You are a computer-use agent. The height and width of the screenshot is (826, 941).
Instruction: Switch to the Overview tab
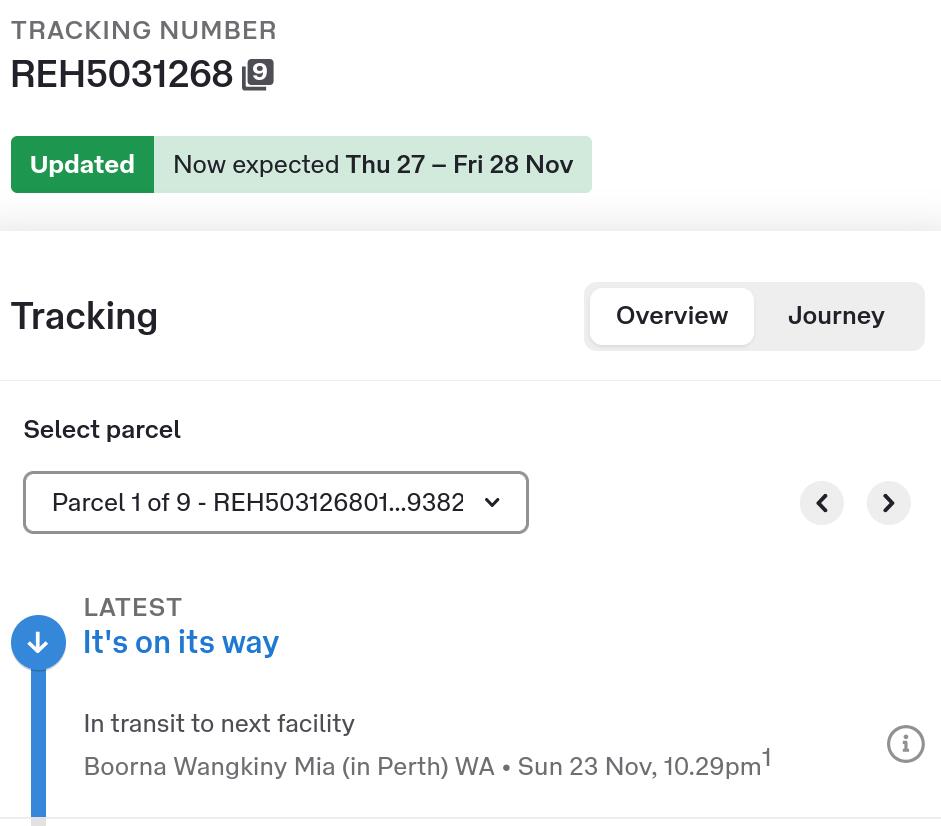pyautogui.click(x=671, y=316)
